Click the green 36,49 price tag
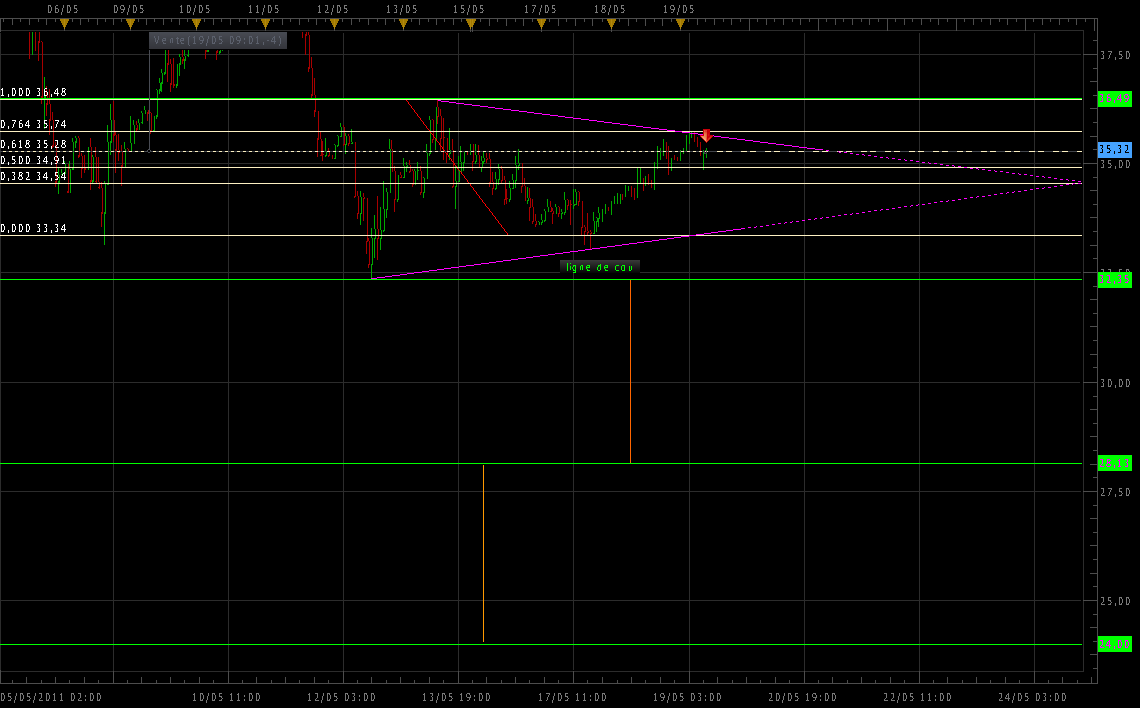1140x708 pixels. click(x=1114, y=98)
